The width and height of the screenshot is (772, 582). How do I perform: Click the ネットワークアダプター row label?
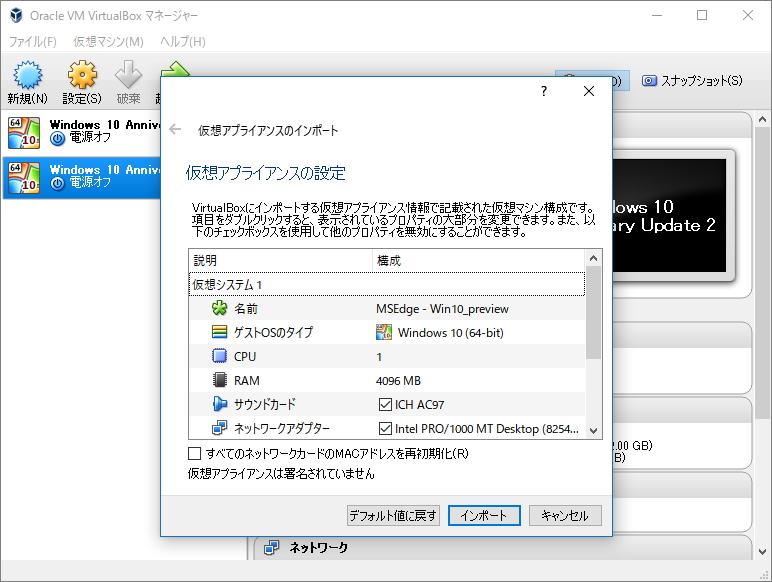(282, 428)
